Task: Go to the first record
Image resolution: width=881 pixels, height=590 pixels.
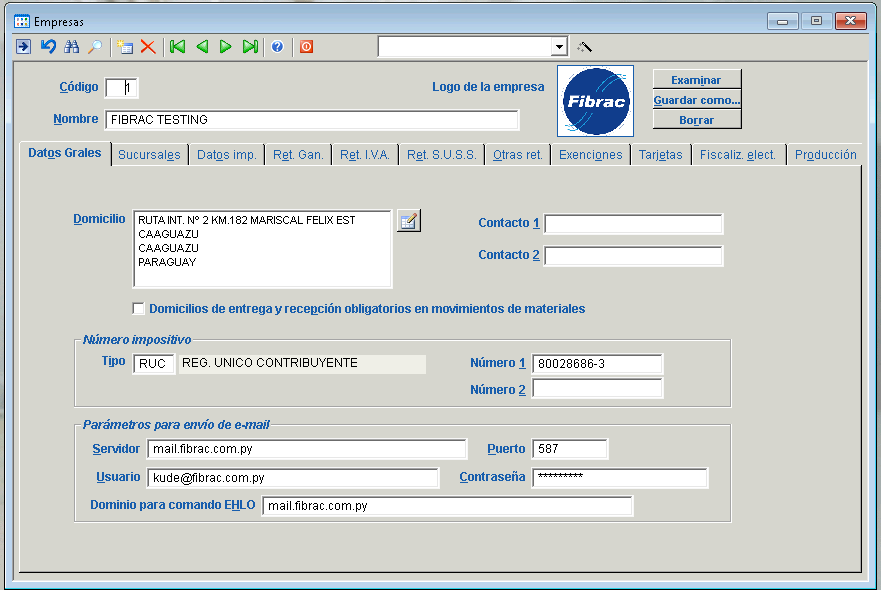Action: pyautogui.click(x=177, y=47)
